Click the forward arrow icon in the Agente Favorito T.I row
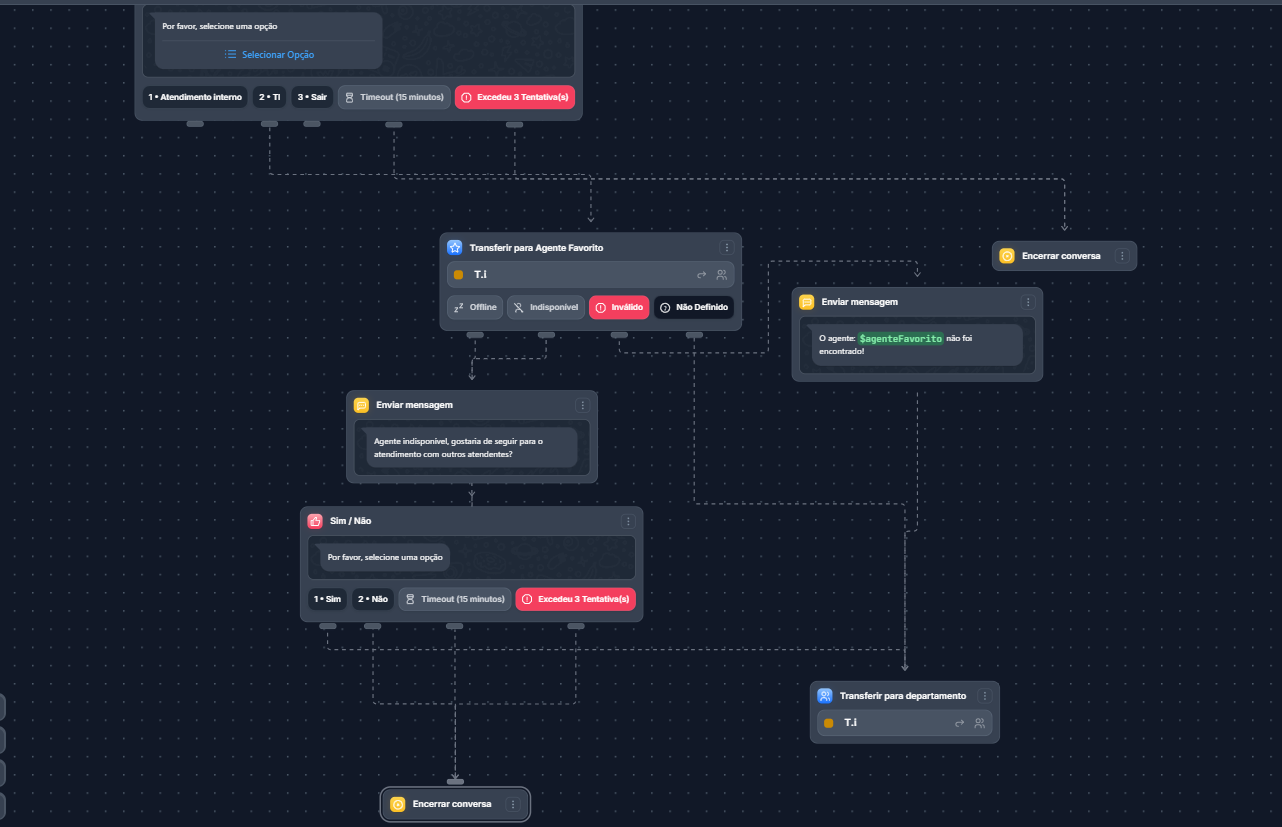Screen dimensions: 1282x827 [702, 274]
